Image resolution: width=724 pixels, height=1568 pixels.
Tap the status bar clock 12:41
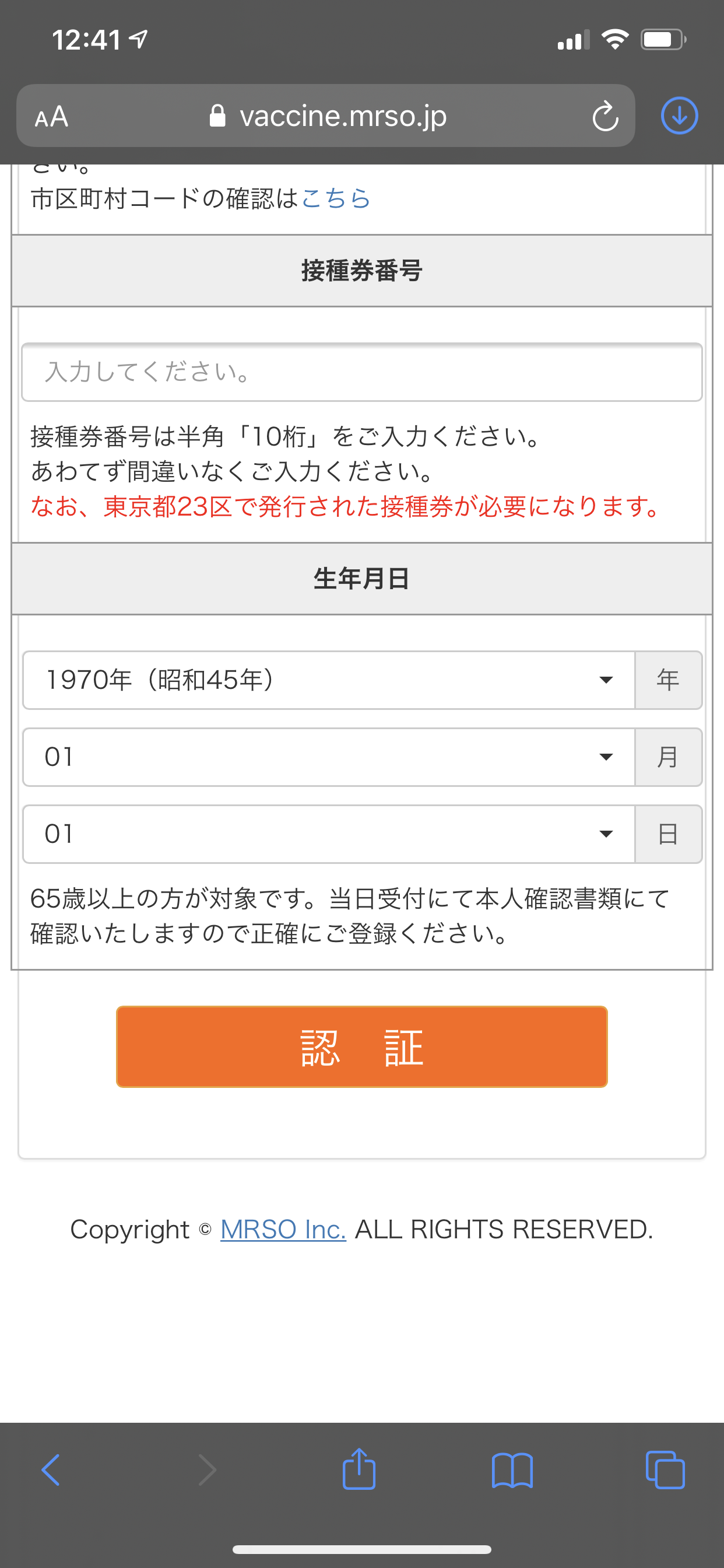click(86, 40)
